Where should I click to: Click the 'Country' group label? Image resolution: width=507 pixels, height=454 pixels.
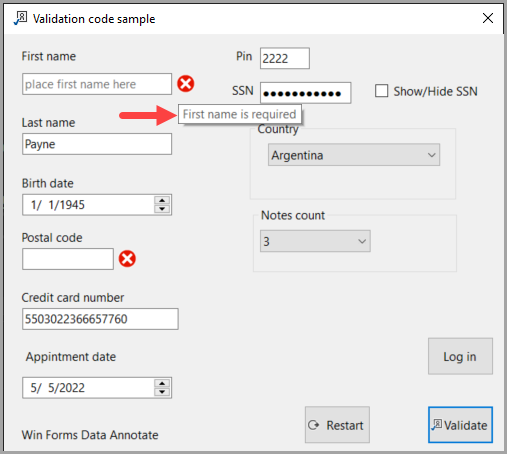pyautogui.click(x=278, y=129)
